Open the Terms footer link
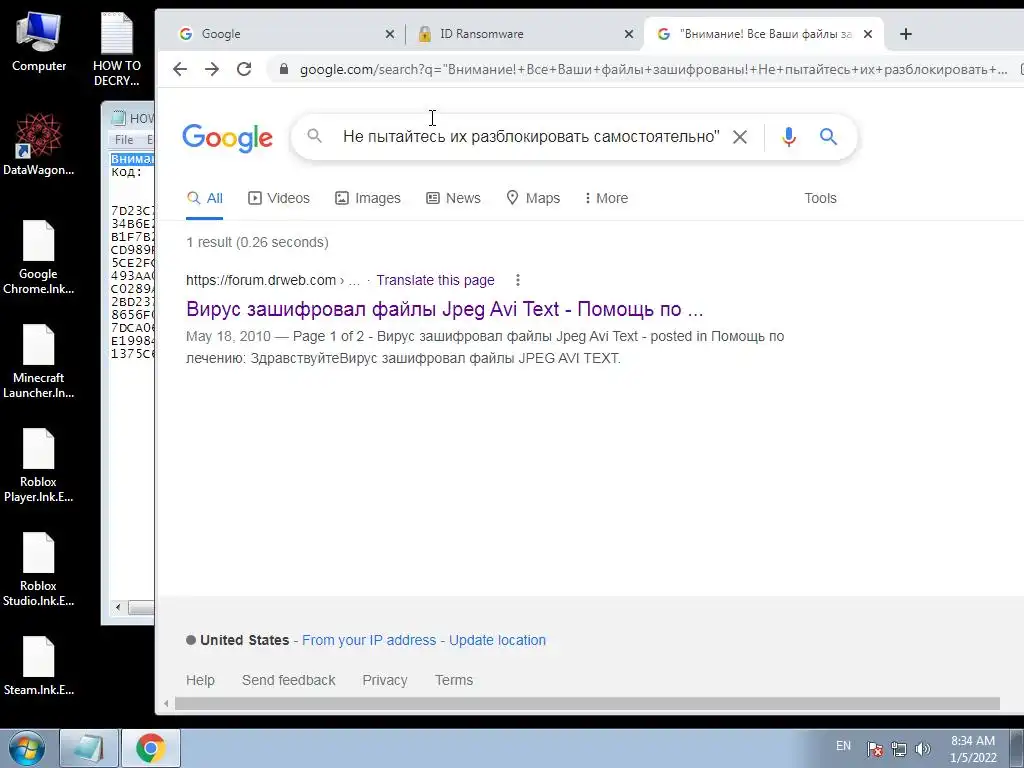Image resolution: width=1024 pixels, height=768 pixels. pos(454,680)
